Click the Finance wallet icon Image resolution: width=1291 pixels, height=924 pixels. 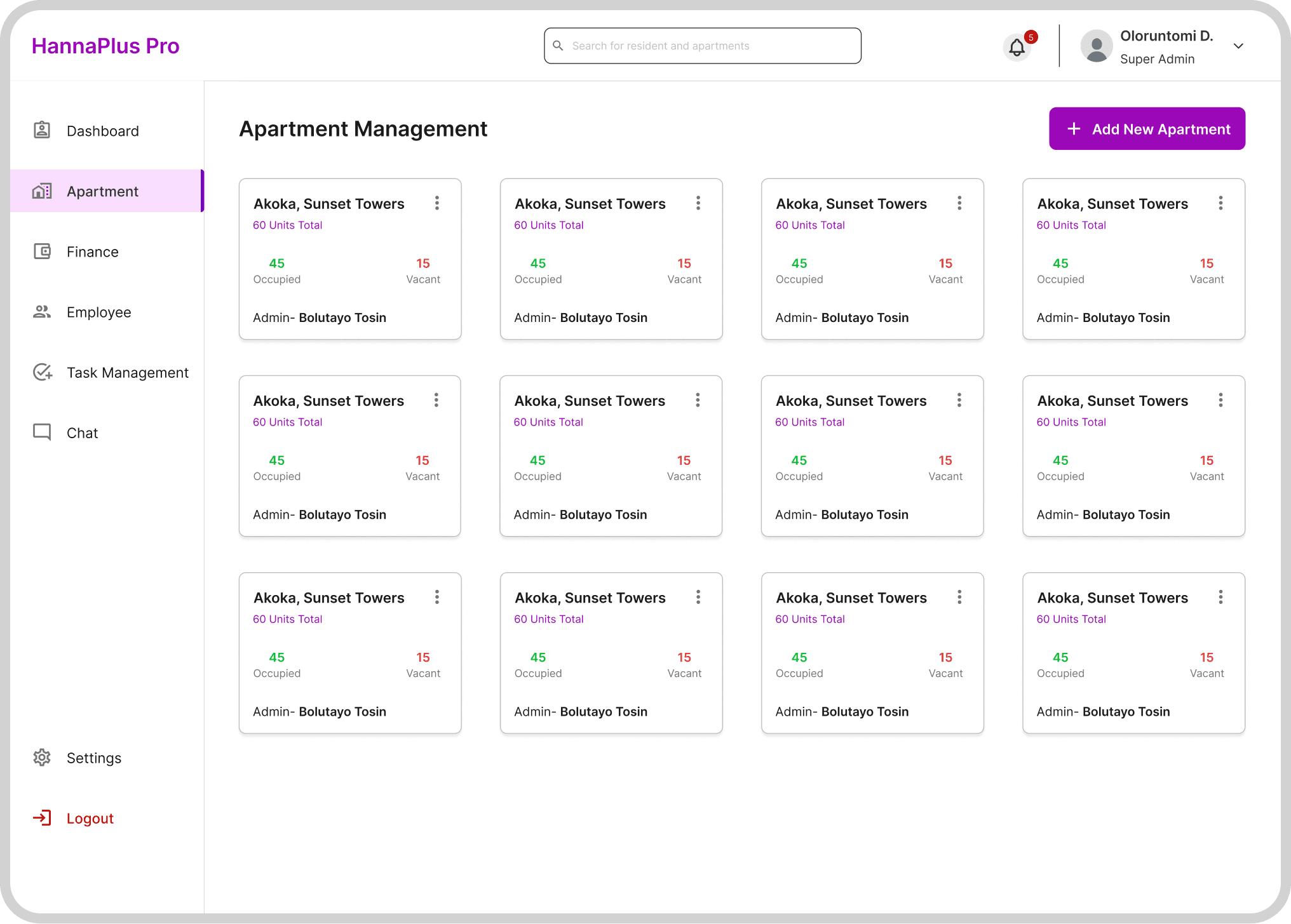coord(42,251)
